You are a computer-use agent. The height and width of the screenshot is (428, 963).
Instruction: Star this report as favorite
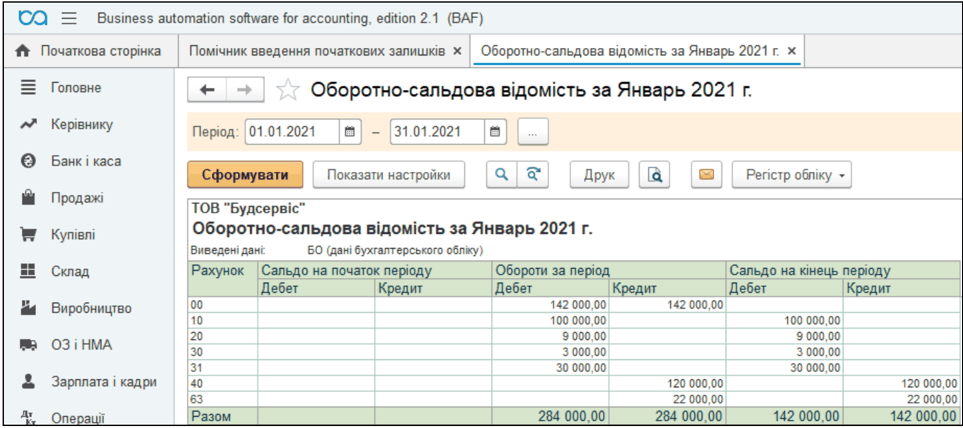pos(288,90)
